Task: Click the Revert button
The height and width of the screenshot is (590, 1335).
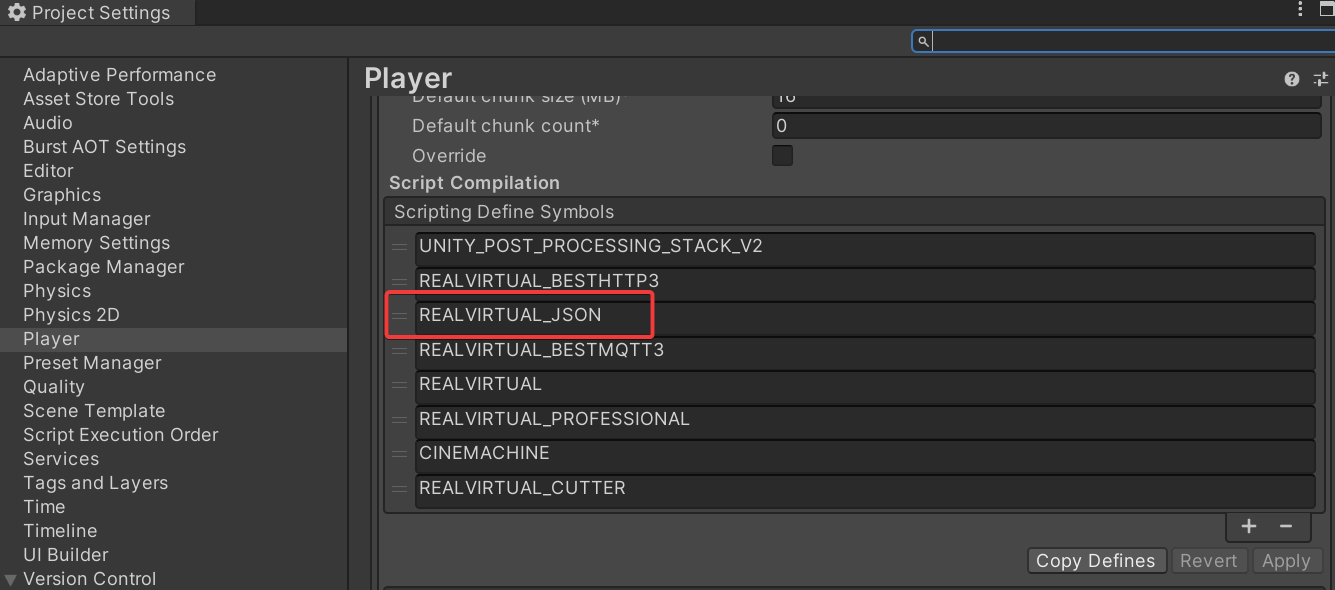Action: tap(1208, 561)
